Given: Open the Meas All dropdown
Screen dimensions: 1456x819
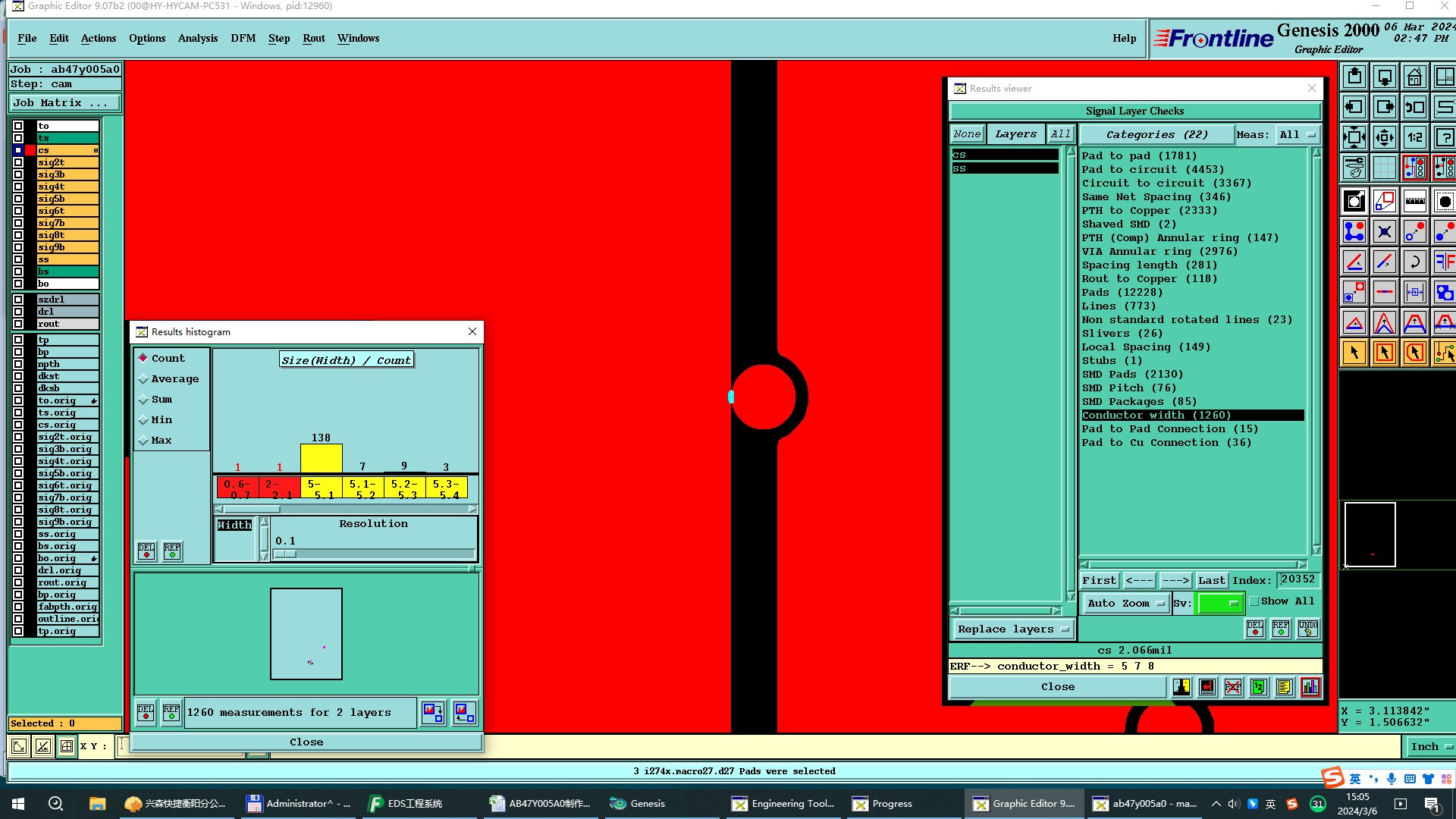Looking at the screenshot, I should pyautogui.click(x=1298, y=135).
